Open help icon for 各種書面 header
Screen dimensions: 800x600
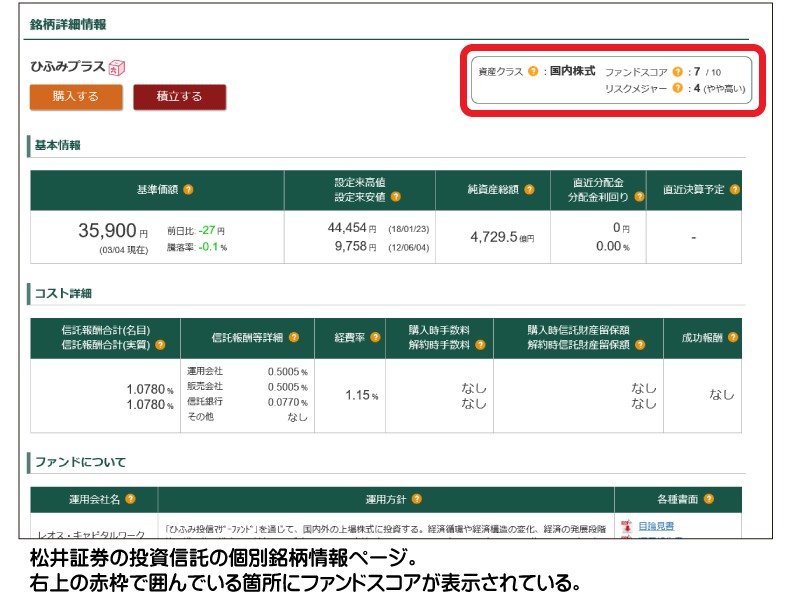tap(709, 499)
